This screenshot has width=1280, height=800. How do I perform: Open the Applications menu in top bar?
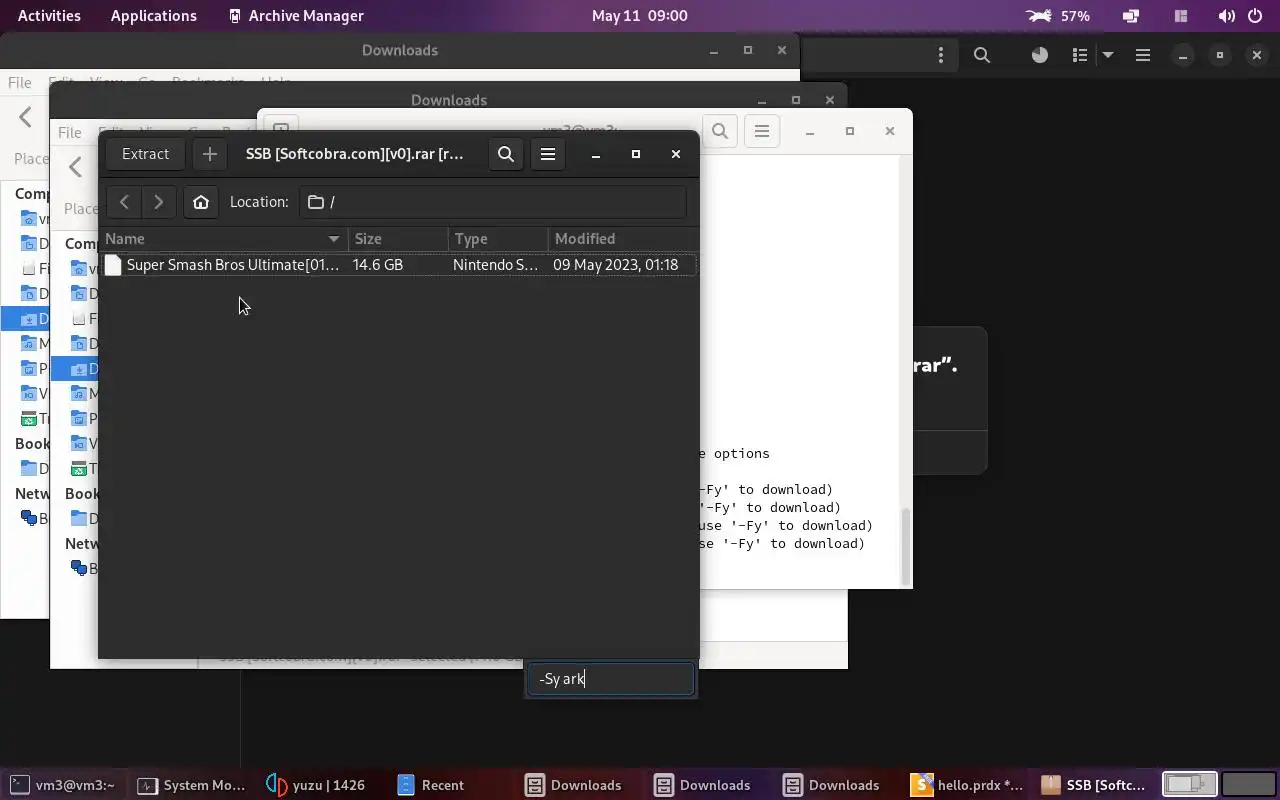click(154, 16)
